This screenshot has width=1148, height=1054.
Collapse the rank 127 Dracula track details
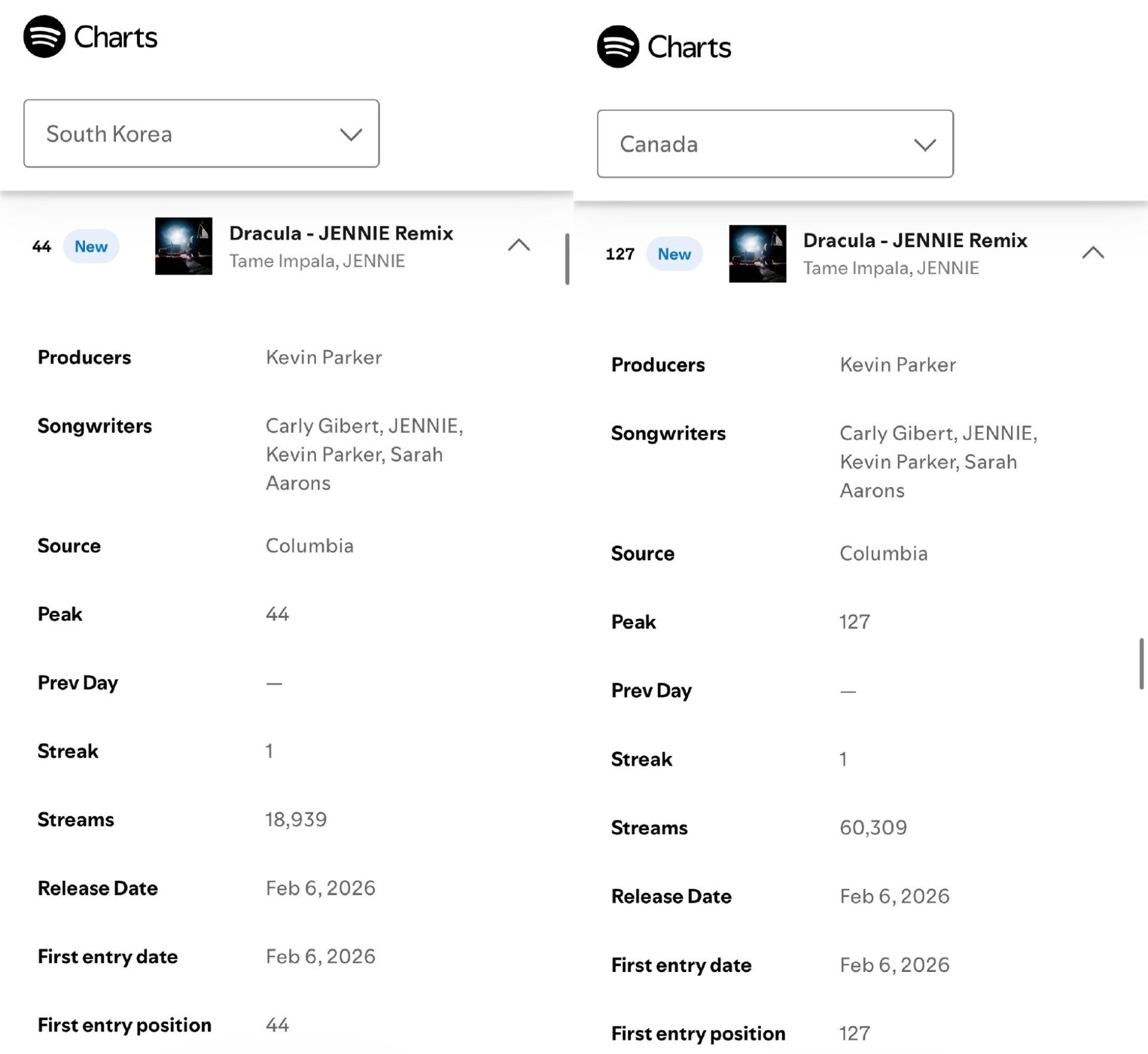pyautogui.click(x=1092, y=253)
